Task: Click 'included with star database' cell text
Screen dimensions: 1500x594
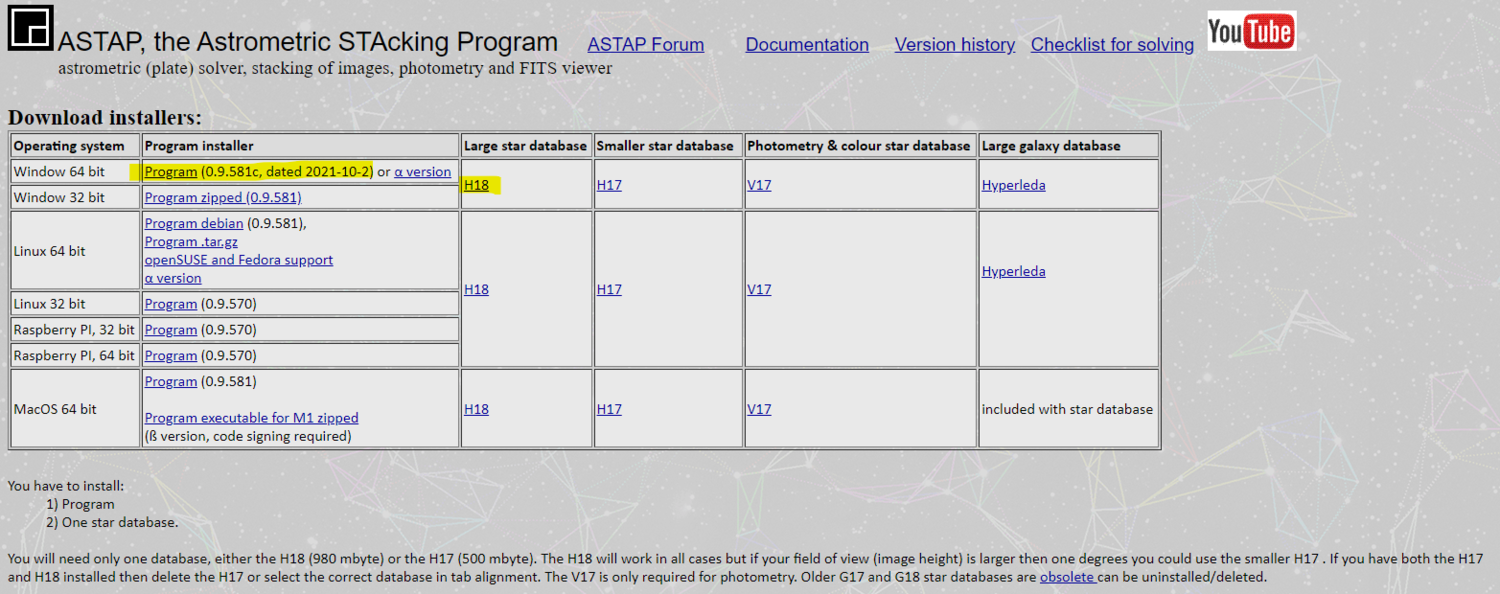Action: 1067,409
